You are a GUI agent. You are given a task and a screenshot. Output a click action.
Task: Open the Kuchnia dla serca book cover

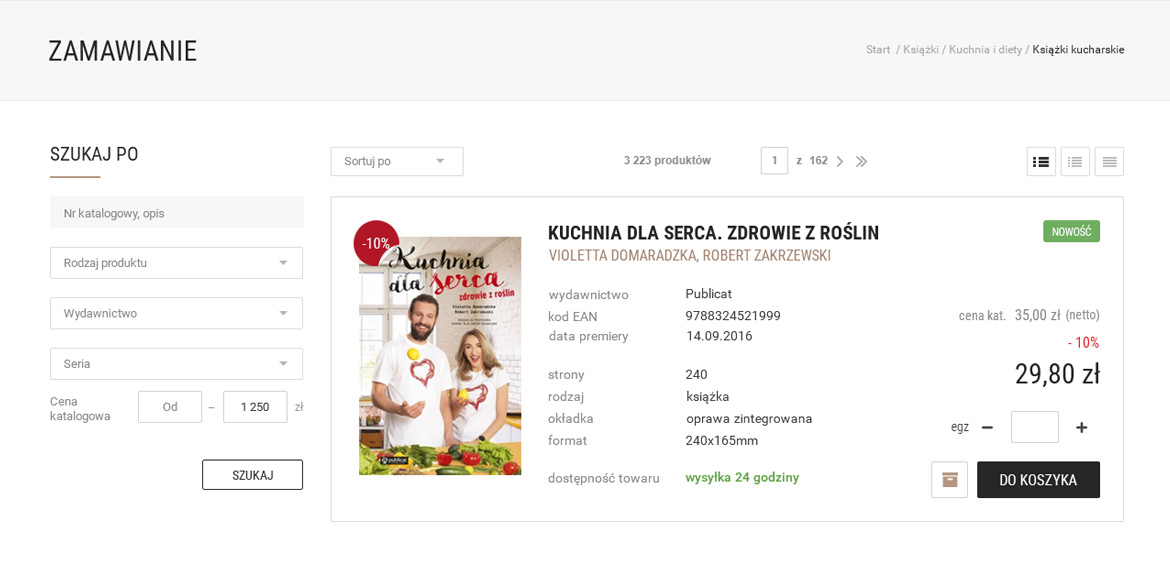[440, 356]
